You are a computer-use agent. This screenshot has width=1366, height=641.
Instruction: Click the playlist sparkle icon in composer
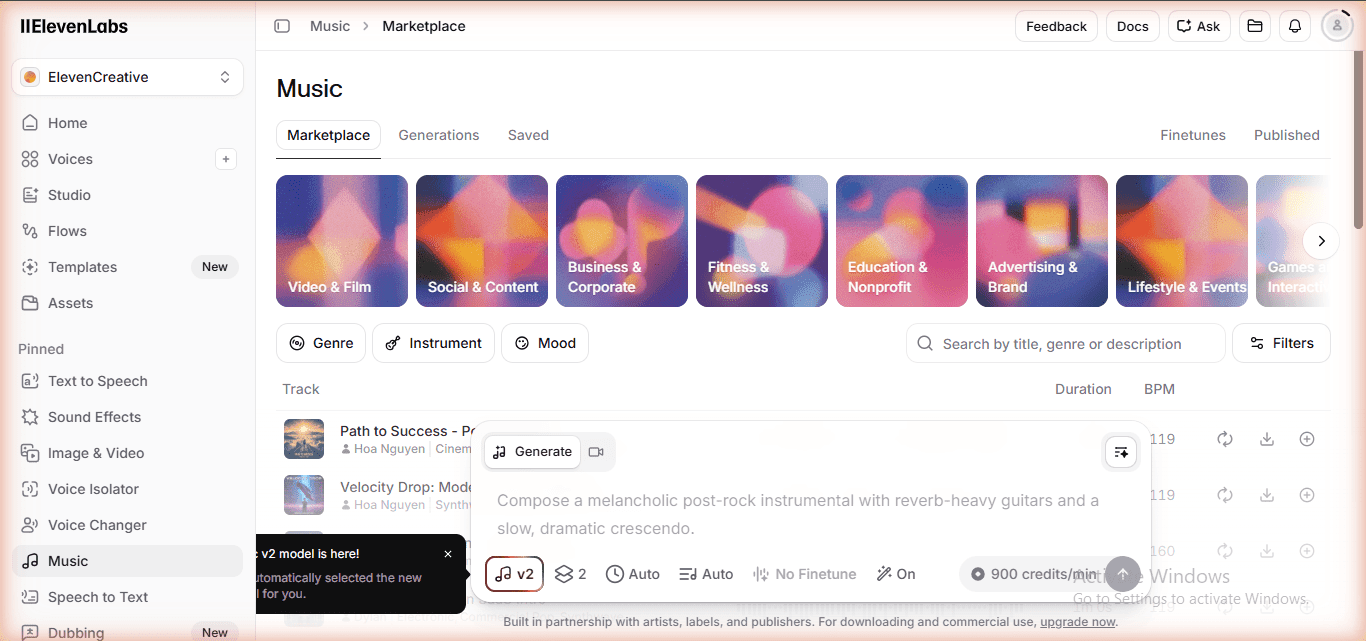tap(1121, 452)
